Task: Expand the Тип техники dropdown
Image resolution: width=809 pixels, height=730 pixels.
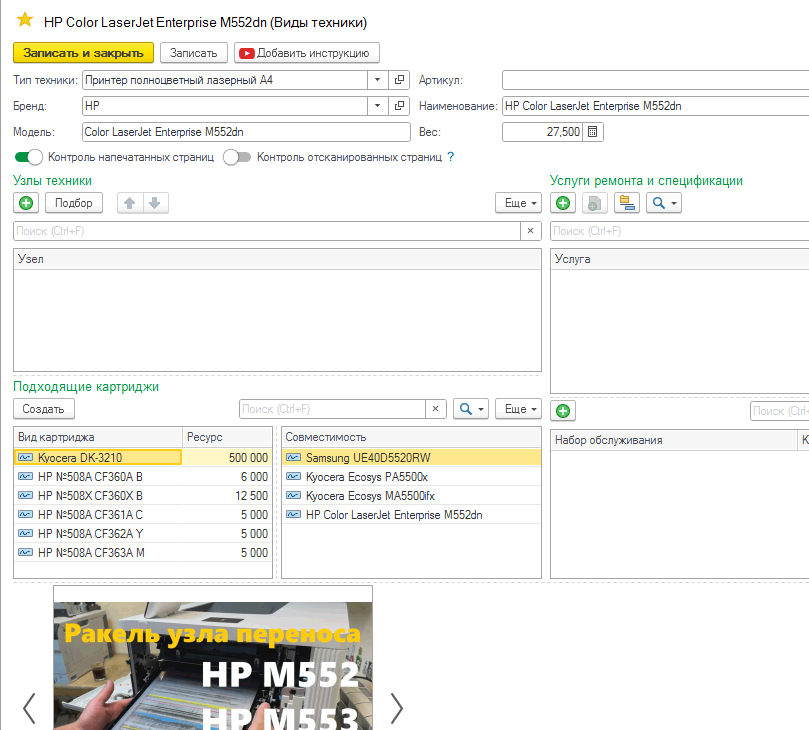Action: (x=378, y=80)
